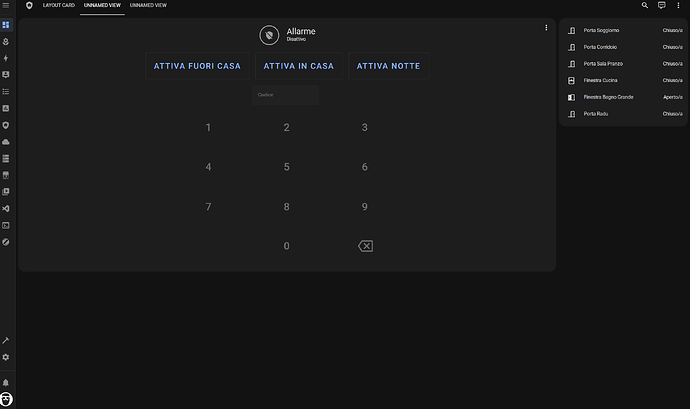The image size is (690, 409).
Task: Tap keypad digit 3
Action: [x=364, y=128]
